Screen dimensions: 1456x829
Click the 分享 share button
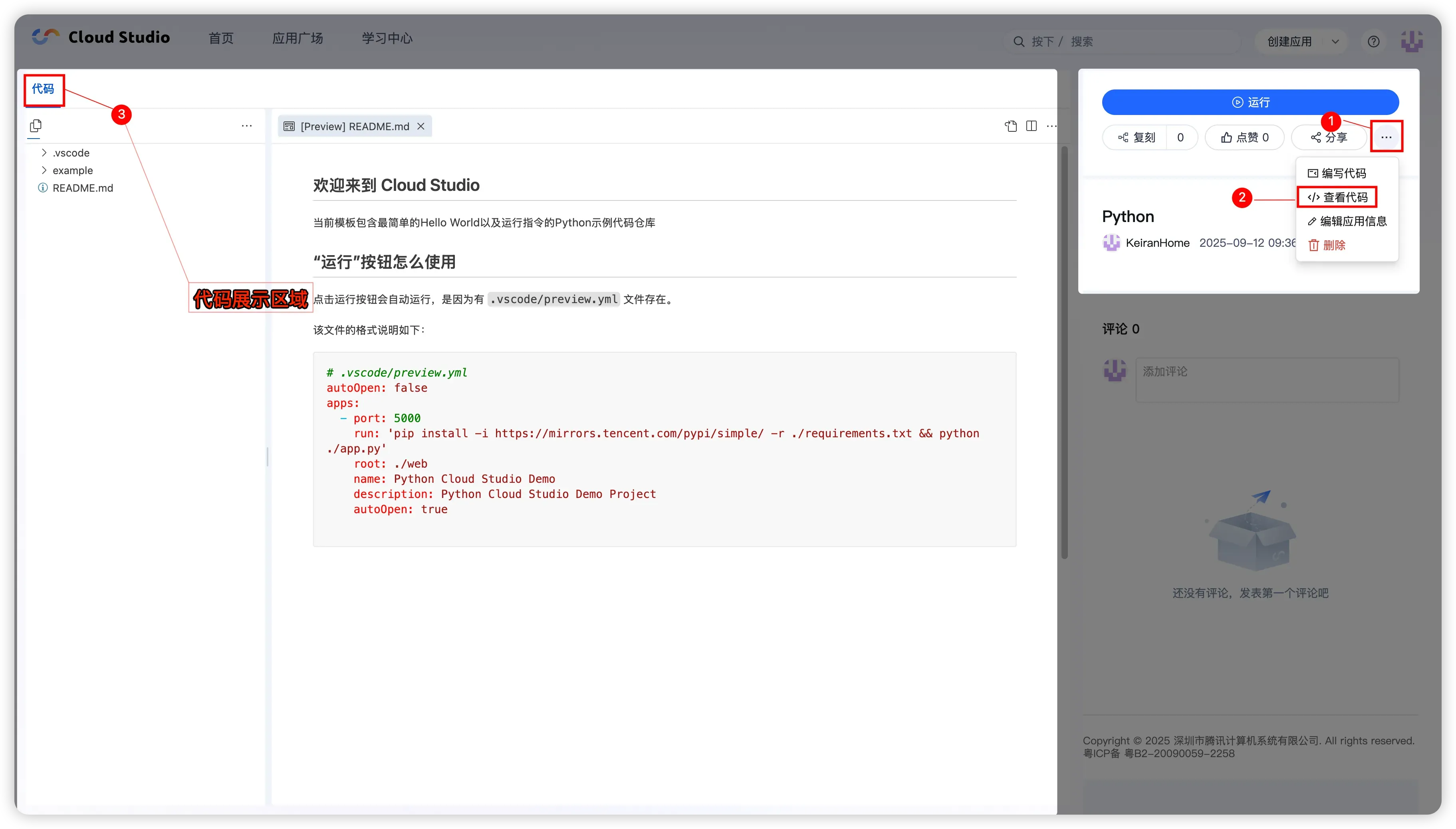[1329, 137]
